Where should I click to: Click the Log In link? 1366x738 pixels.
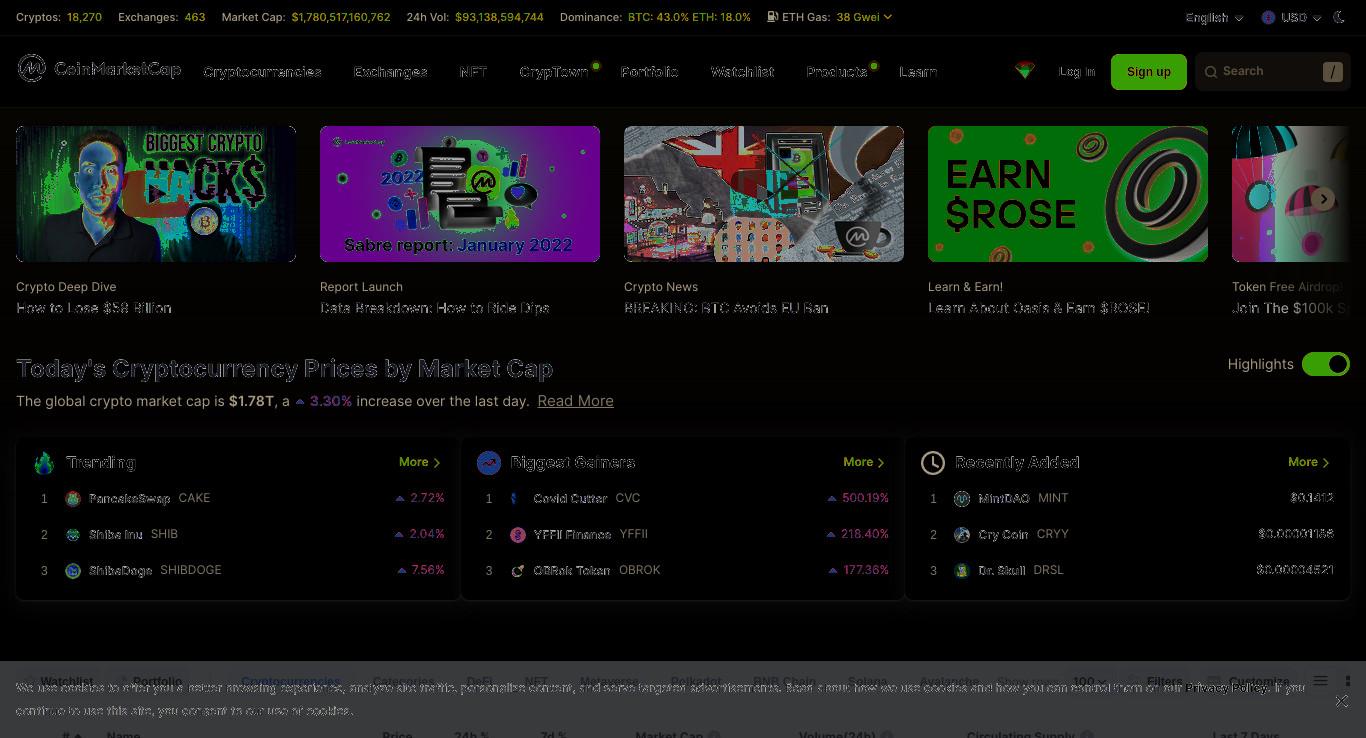point(1077,72)
